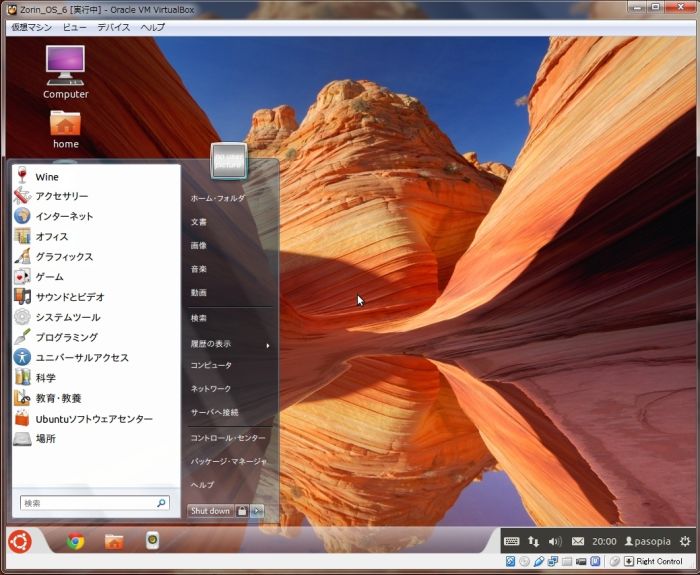Click the keyboard input method indicator
The height and width of the screenshot is (575, 700).
(x=511, y=541)
